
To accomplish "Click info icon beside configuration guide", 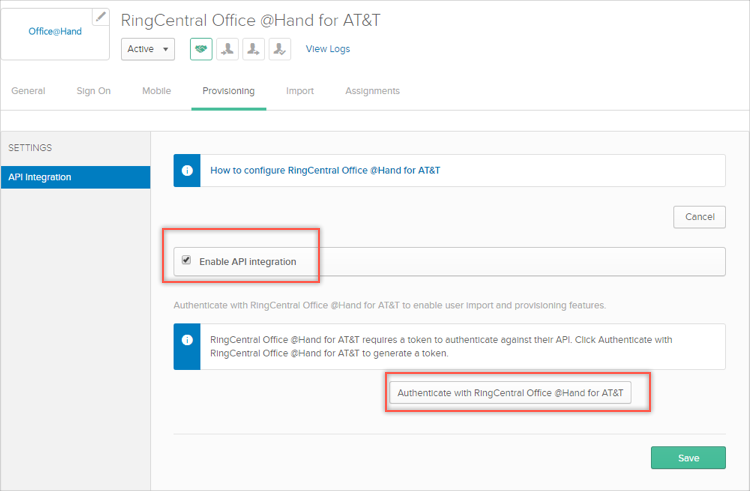I will click(187, 170).
